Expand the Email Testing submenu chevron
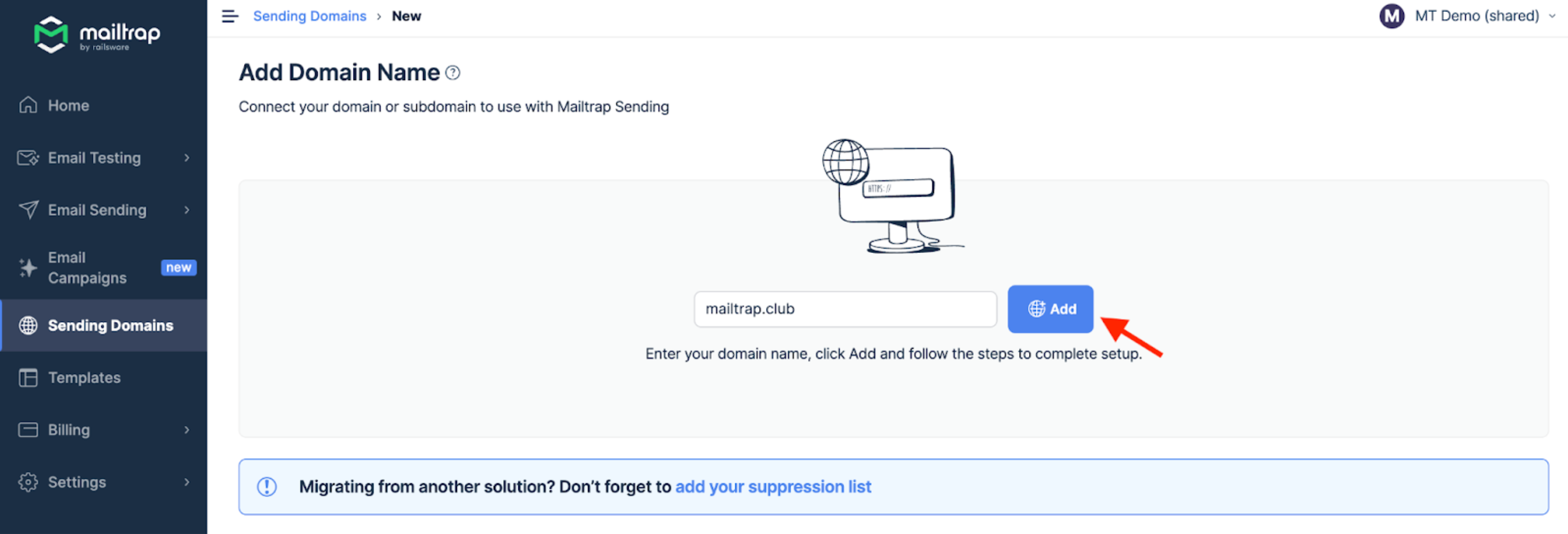This screenshot has height=534, width=1568. [x=187, y=158]
